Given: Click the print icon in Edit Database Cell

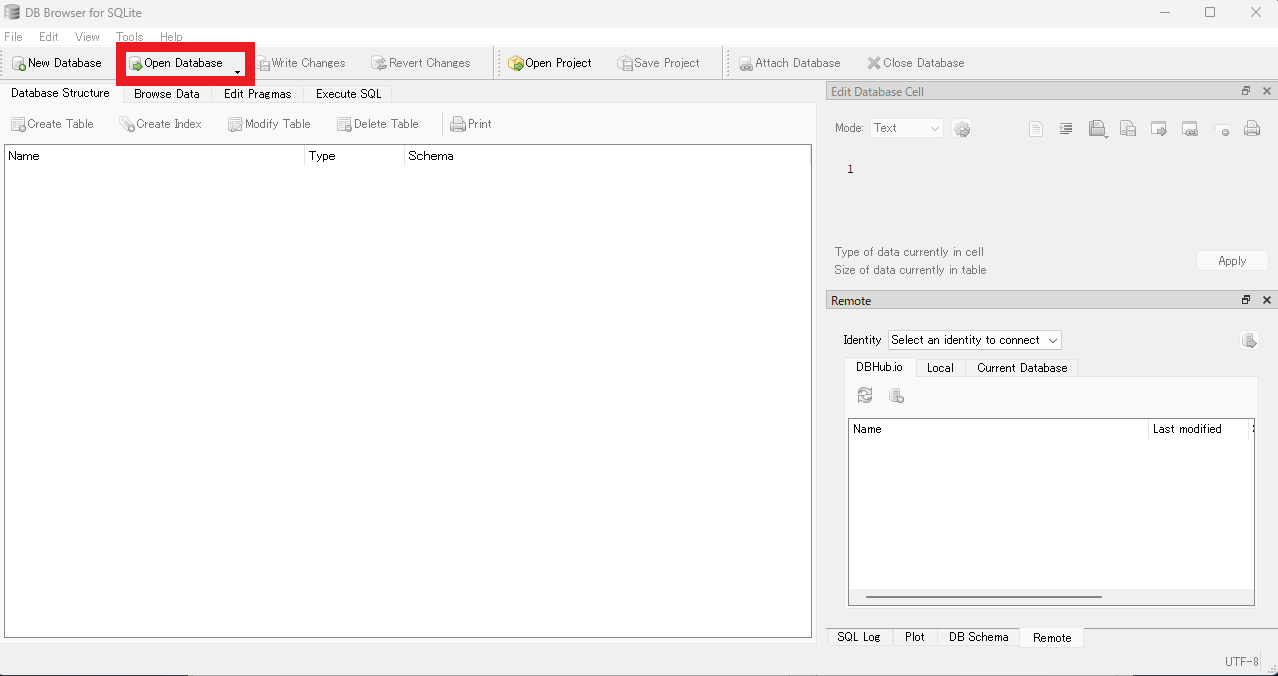Looking at the screenshot, I should (x=1251, y=129).
